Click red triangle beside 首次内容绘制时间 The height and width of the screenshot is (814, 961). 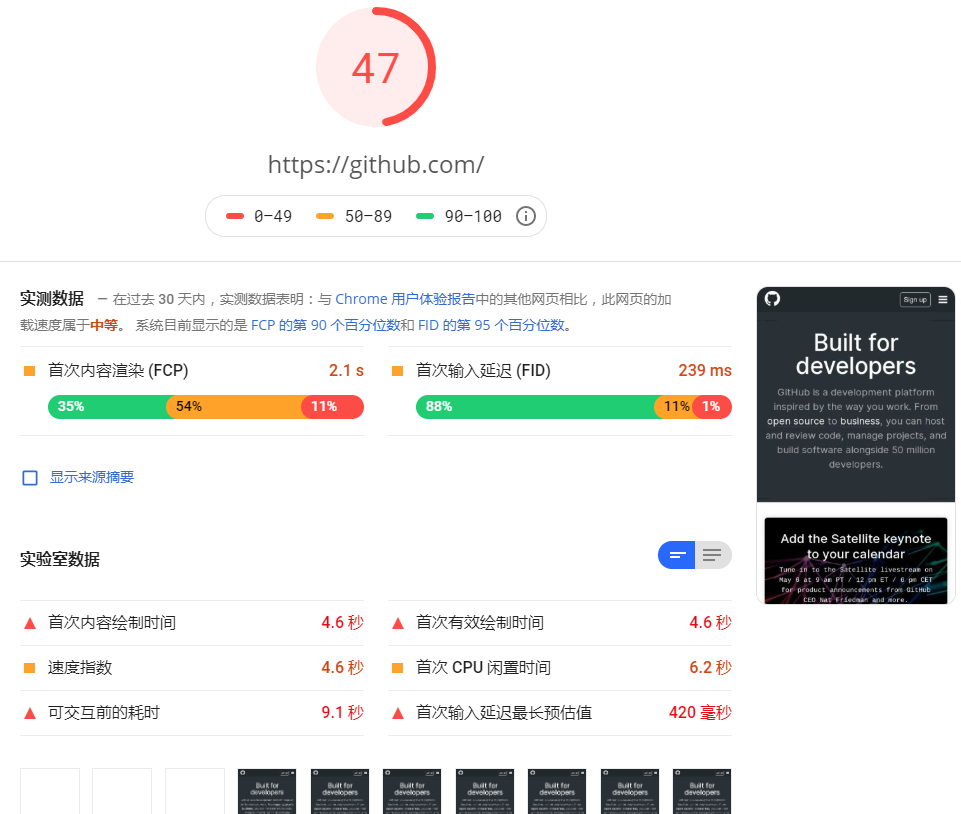29,623
